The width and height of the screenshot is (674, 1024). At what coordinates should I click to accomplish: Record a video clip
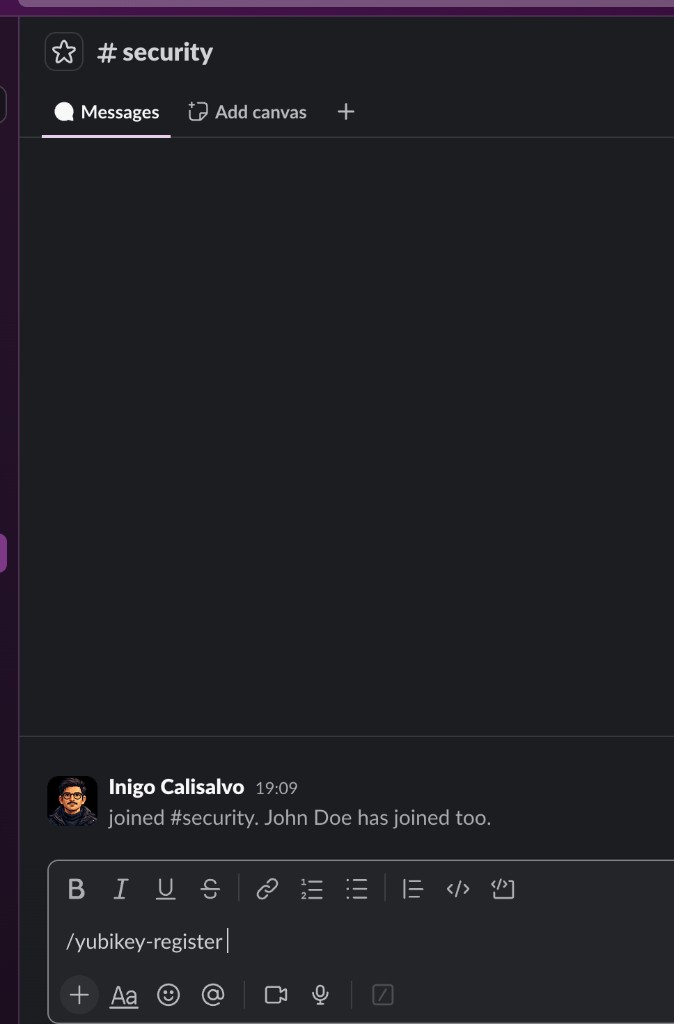(276, 995)
